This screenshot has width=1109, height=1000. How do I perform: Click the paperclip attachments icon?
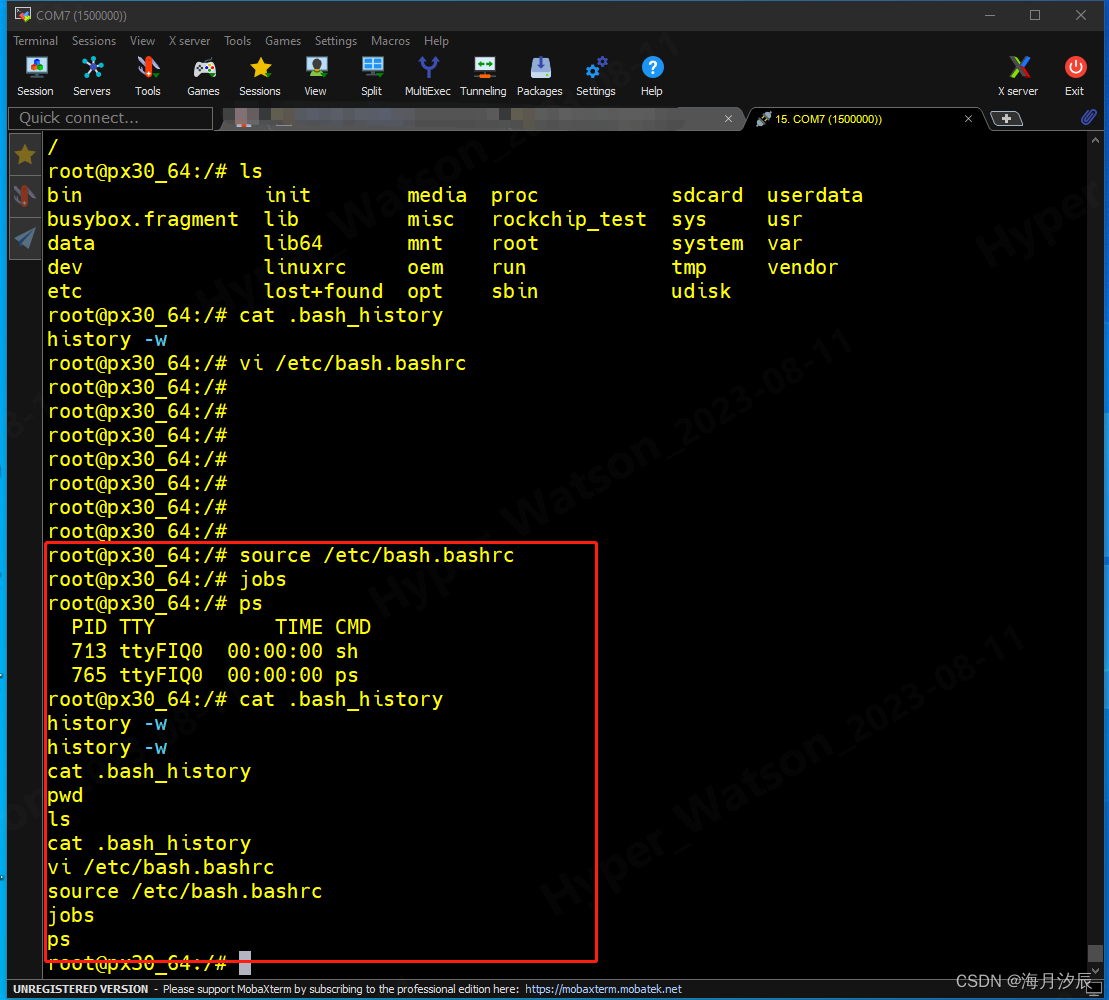click(x=1089, y=118)
